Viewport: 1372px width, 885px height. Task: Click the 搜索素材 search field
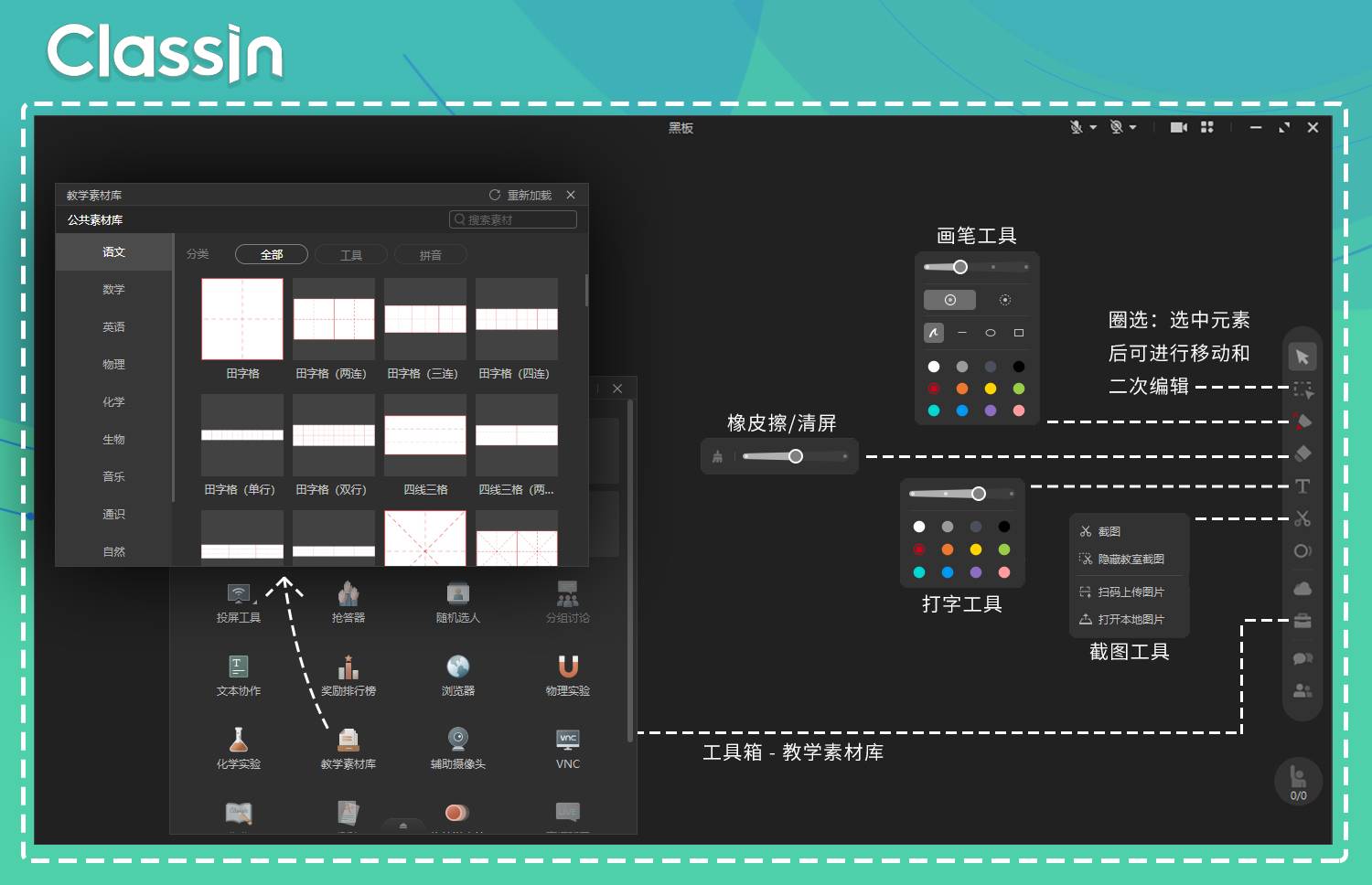[x=513, y=219]
